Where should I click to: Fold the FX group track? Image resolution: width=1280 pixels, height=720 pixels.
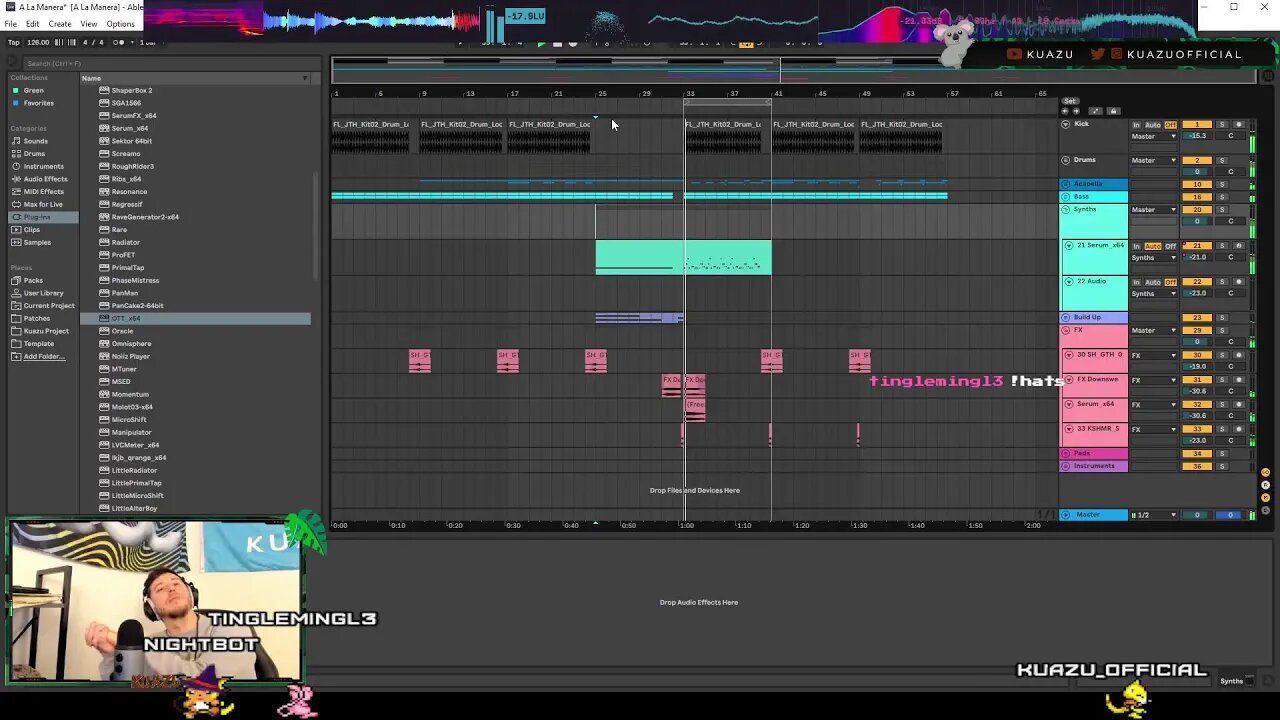pyautogui.click(x=1066, y=330)
